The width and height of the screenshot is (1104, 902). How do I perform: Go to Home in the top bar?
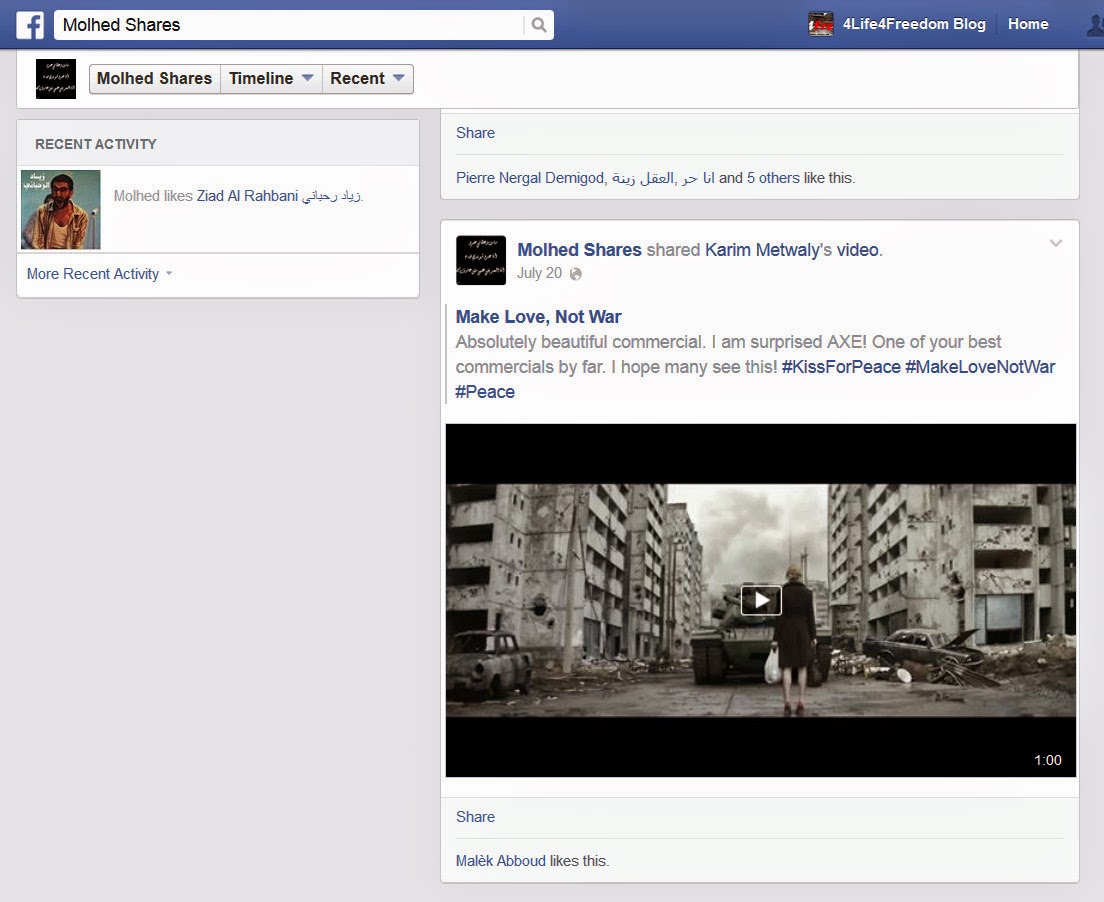[1028, 24]
